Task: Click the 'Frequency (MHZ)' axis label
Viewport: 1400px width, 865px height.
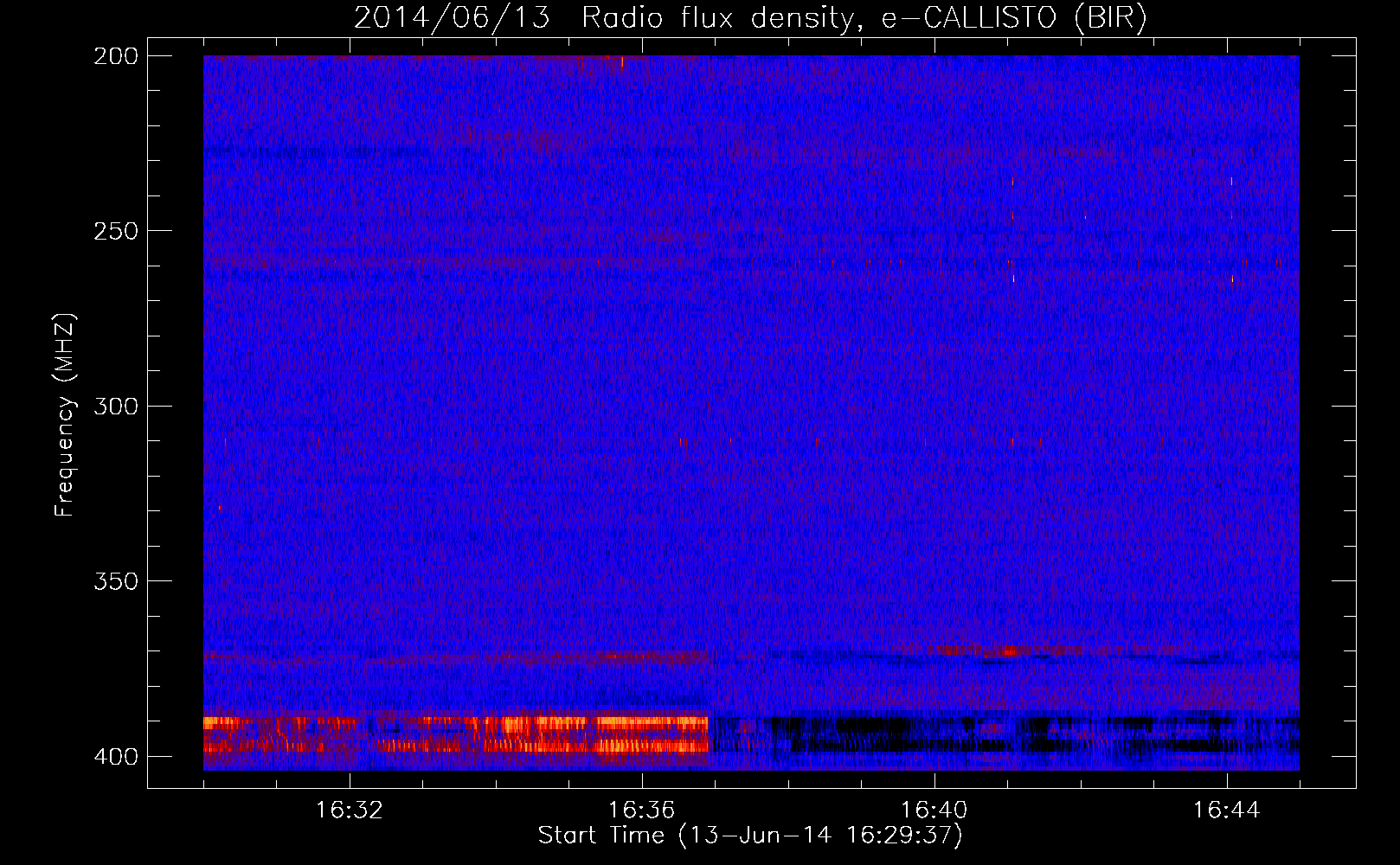Action: pos(65,414)
